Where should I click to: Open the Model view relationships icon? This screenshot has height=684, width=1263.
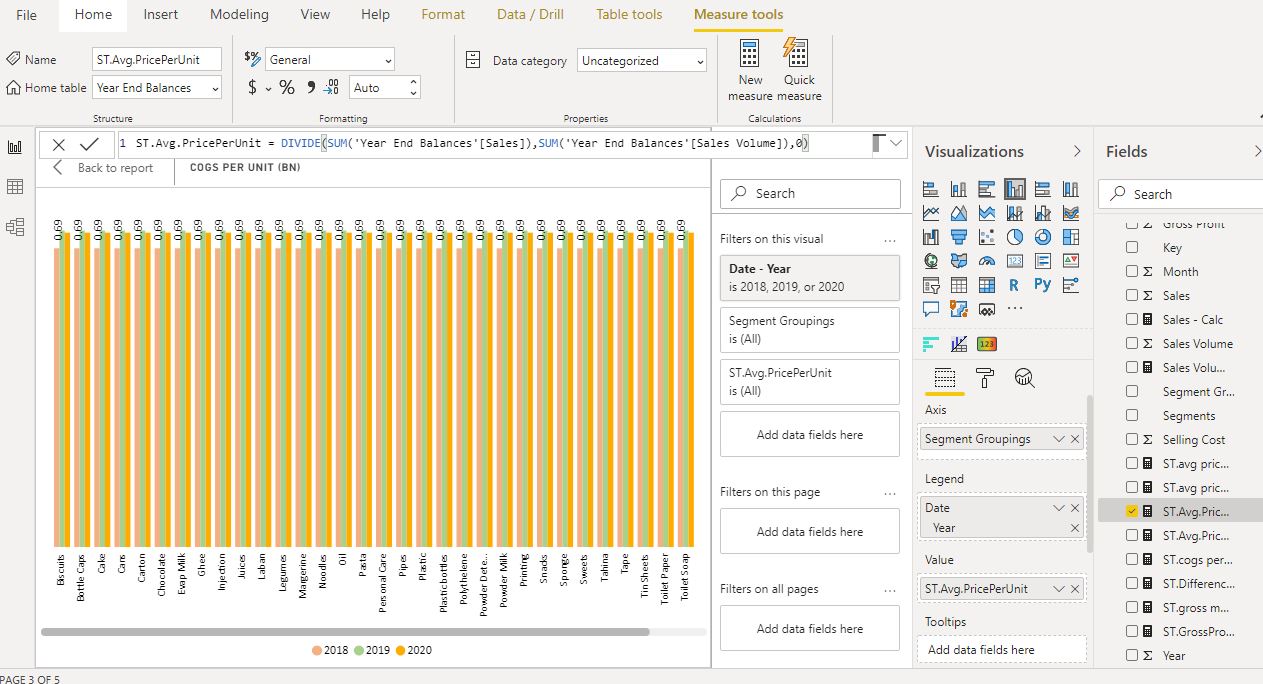[15, 227]
